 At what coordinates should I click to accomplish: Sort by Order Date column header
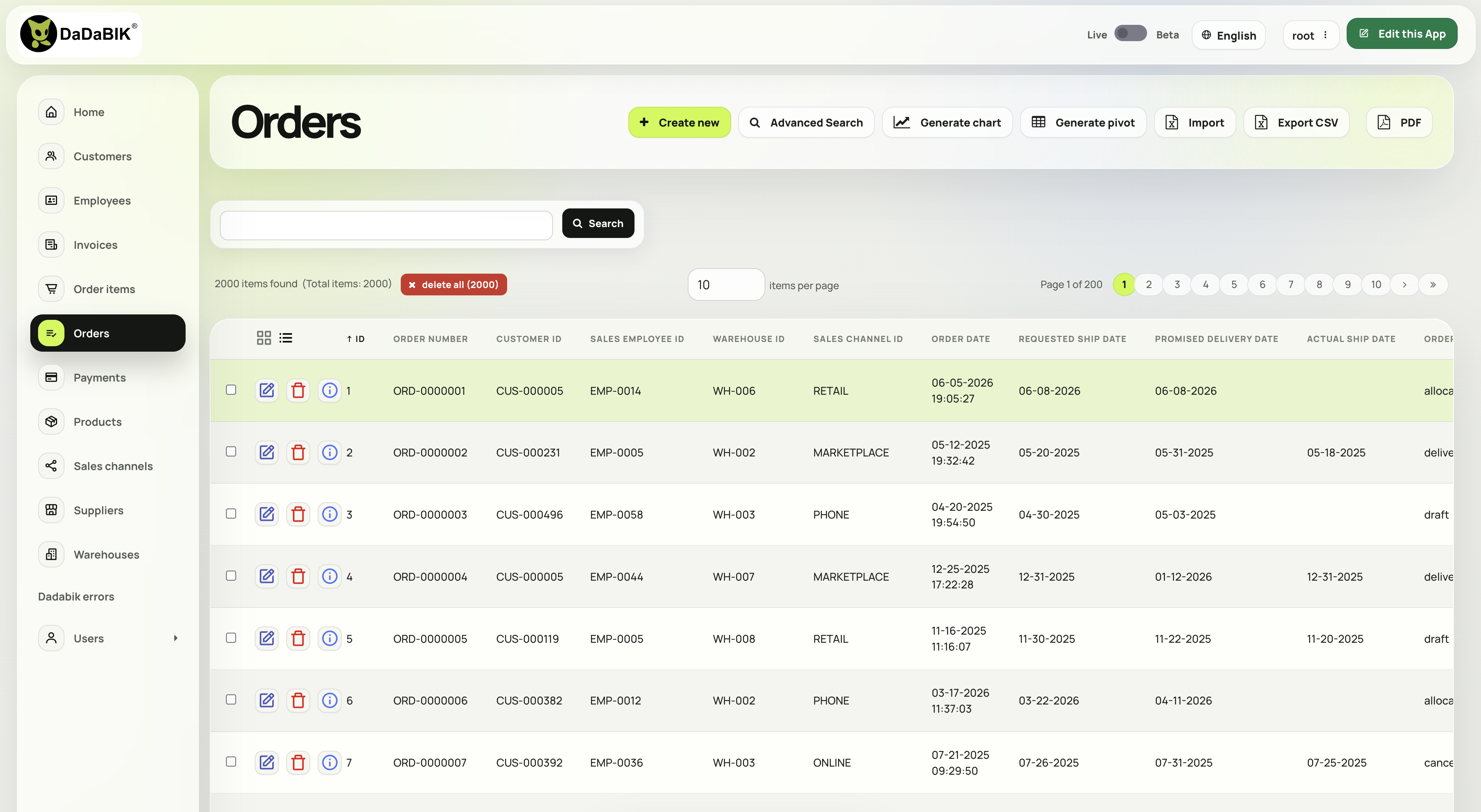[x=961, y=338]
